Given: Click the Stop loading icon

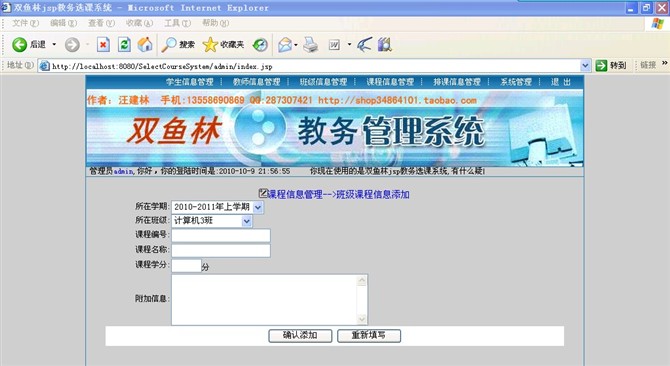Looking at the screenshot, I should click(x=103, y=44).
